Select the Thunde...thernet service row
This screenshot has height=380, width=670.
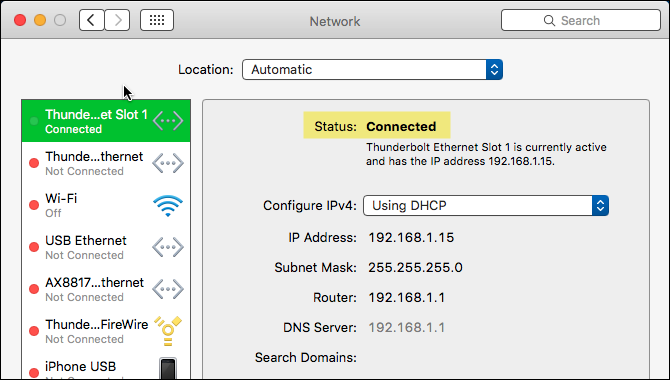(106, 163)
